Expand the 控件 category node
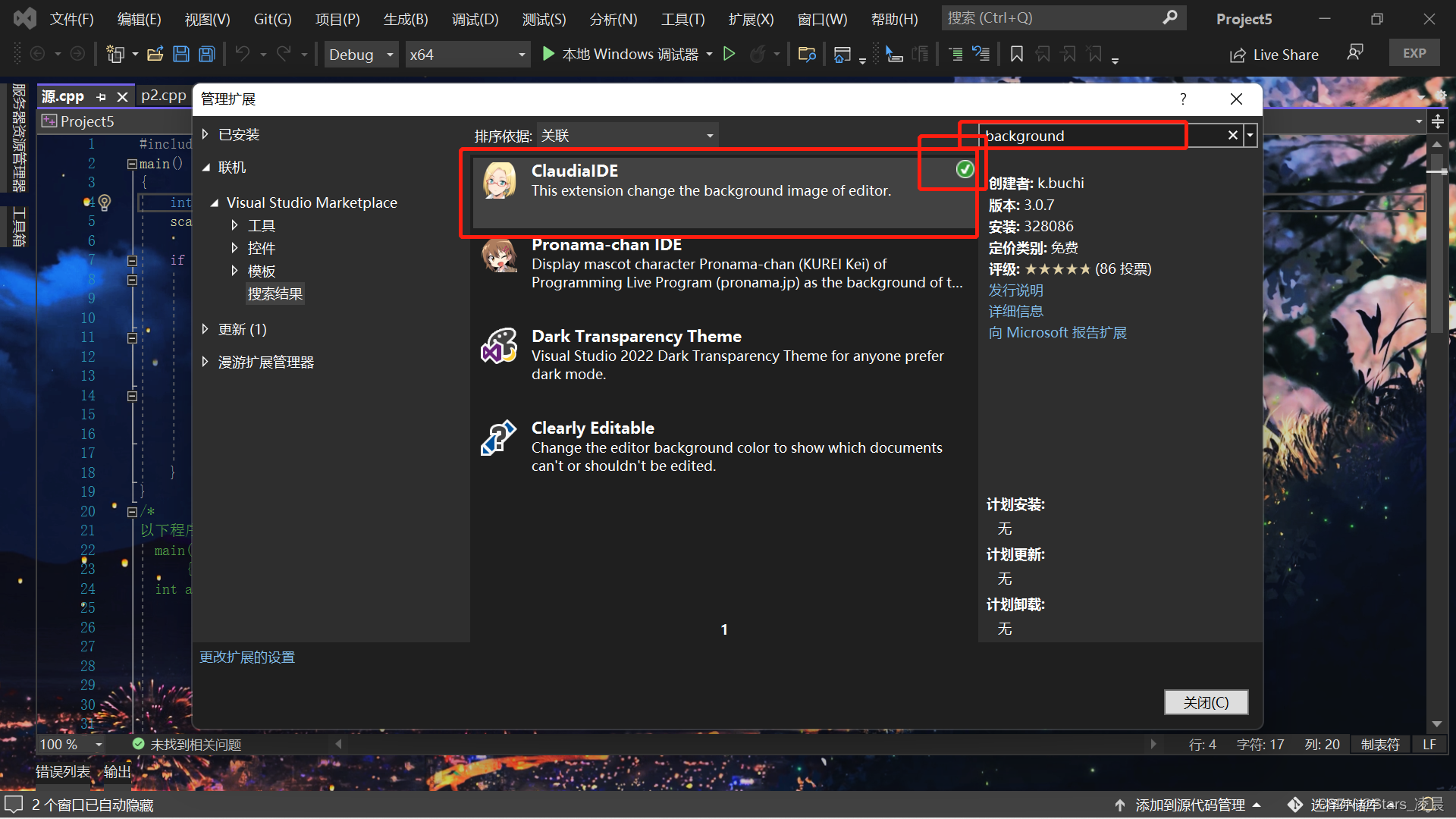1456x819 pixels. 234,248
